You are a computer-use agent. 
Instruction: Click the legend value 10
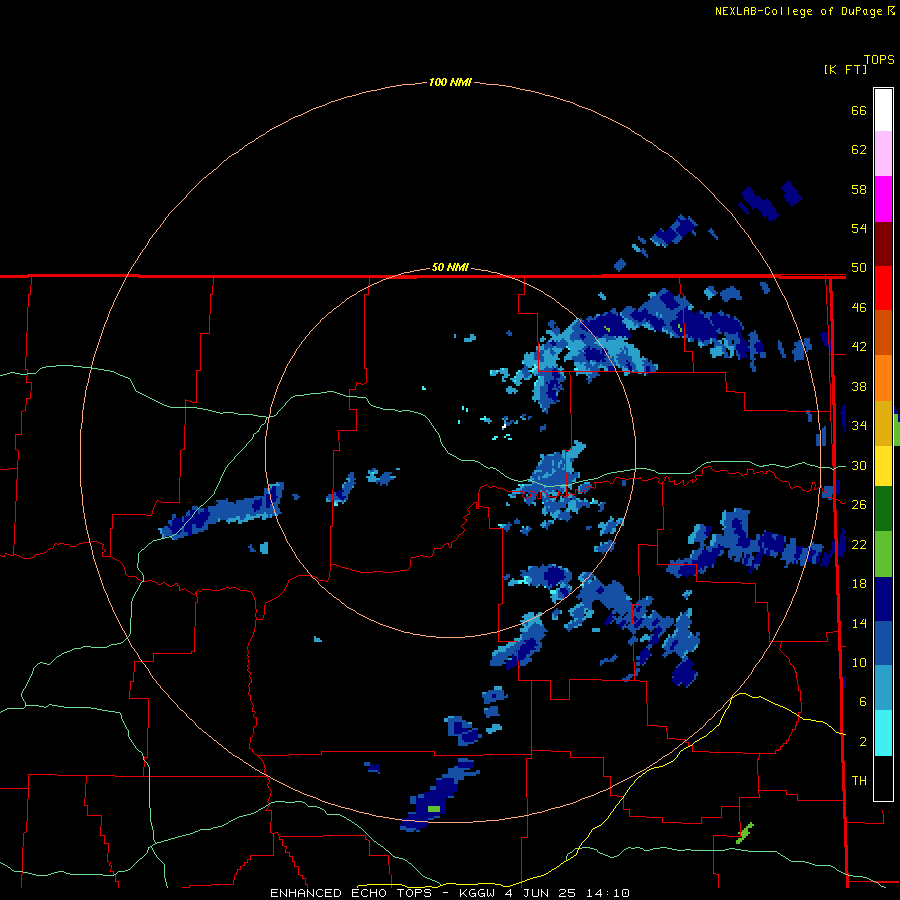859,662
